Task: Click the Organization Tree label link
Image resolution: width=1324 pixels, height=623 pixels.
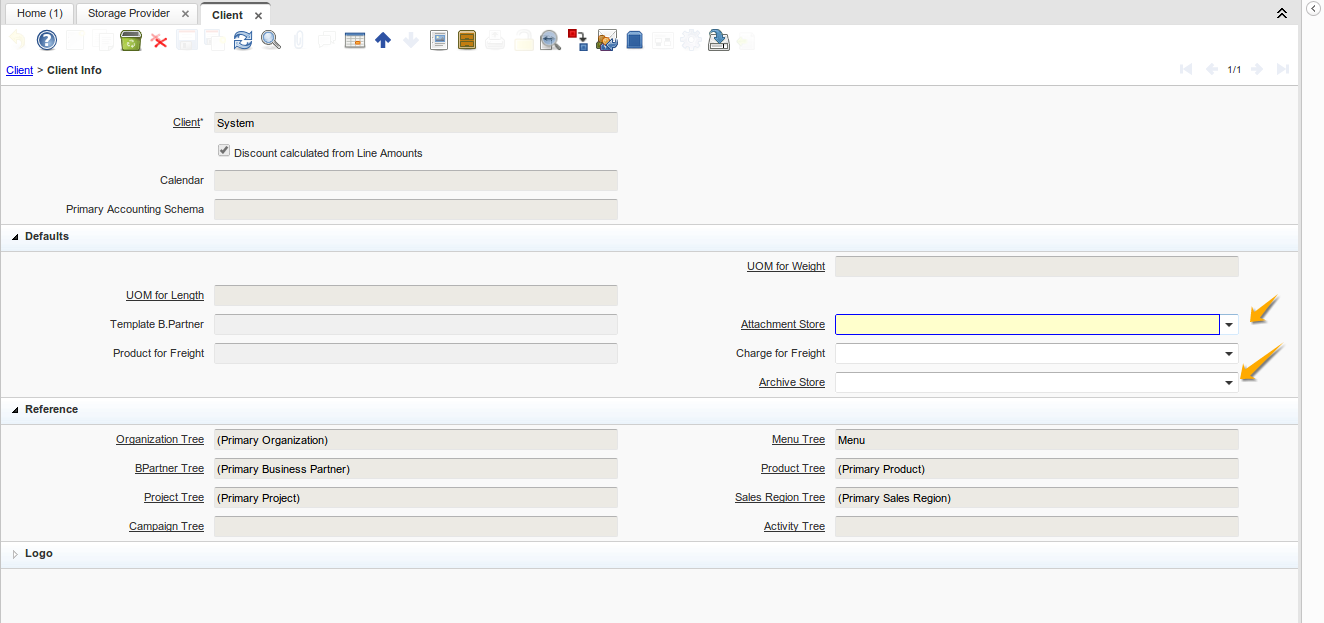Action: (x=159, y=440)
